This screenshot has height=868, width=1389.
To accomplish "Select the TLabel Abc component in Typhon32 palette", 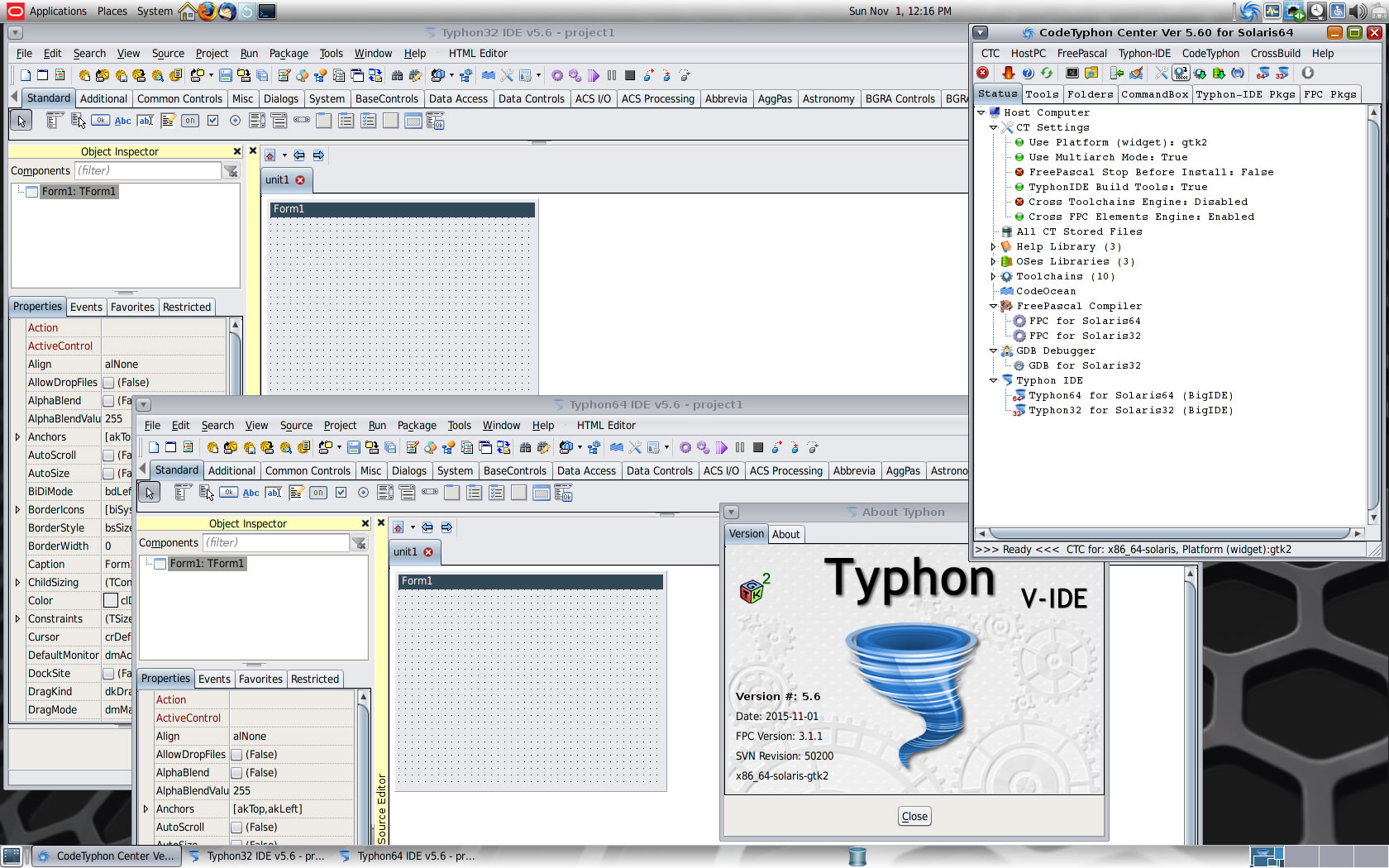I will pyautogui.click(x=122, y=121).
